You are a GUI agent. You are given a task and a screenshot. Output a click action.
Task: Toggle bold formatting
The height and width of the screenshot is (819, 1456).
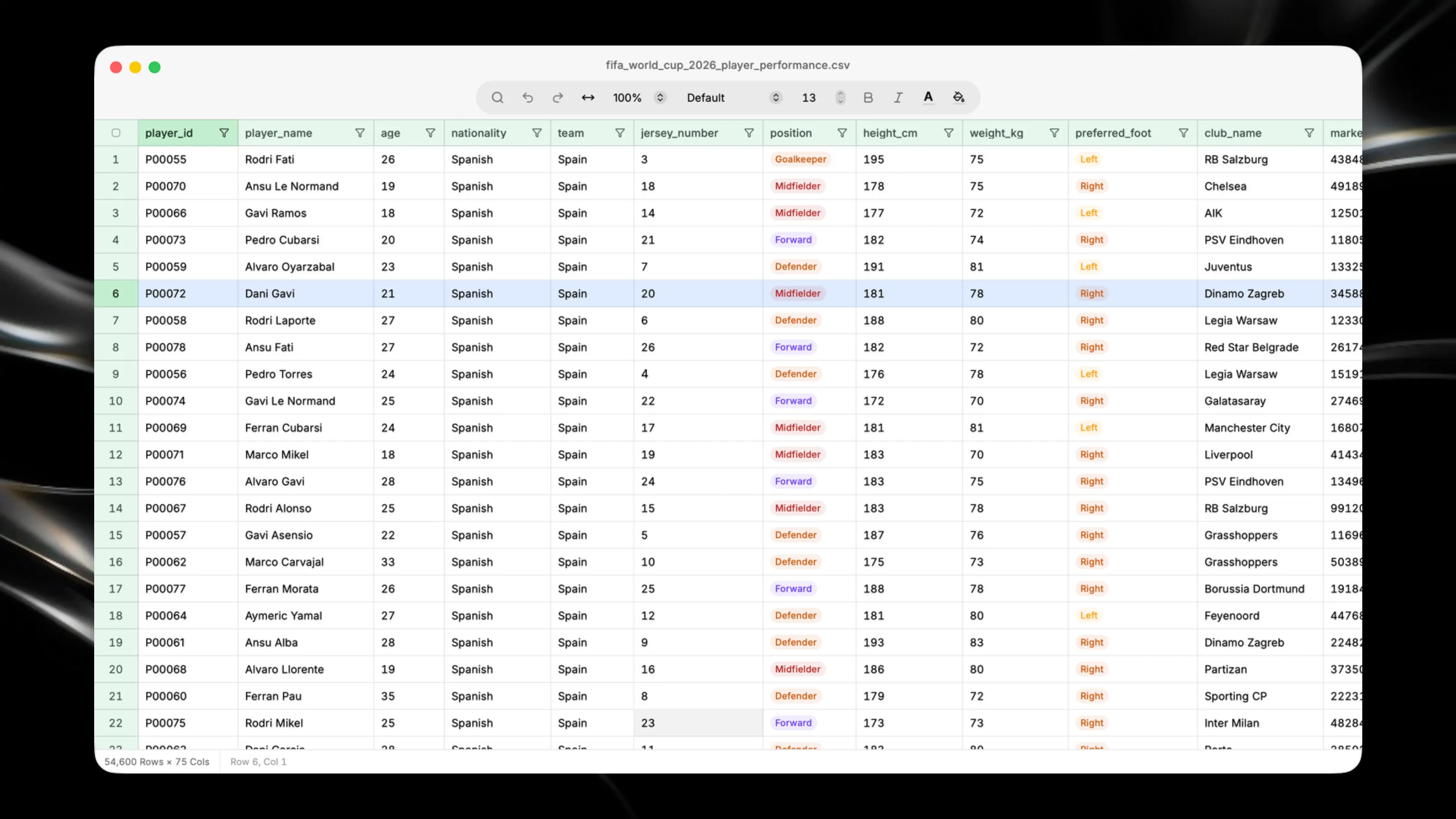pos(868,98)
